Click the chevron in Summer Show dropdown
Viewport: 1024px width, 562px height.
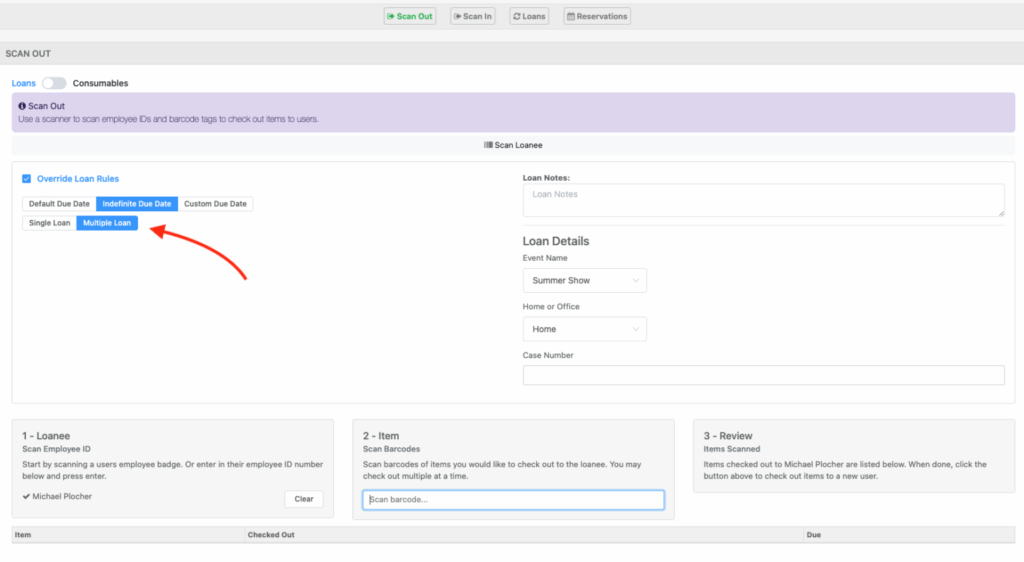click(635, 281)
